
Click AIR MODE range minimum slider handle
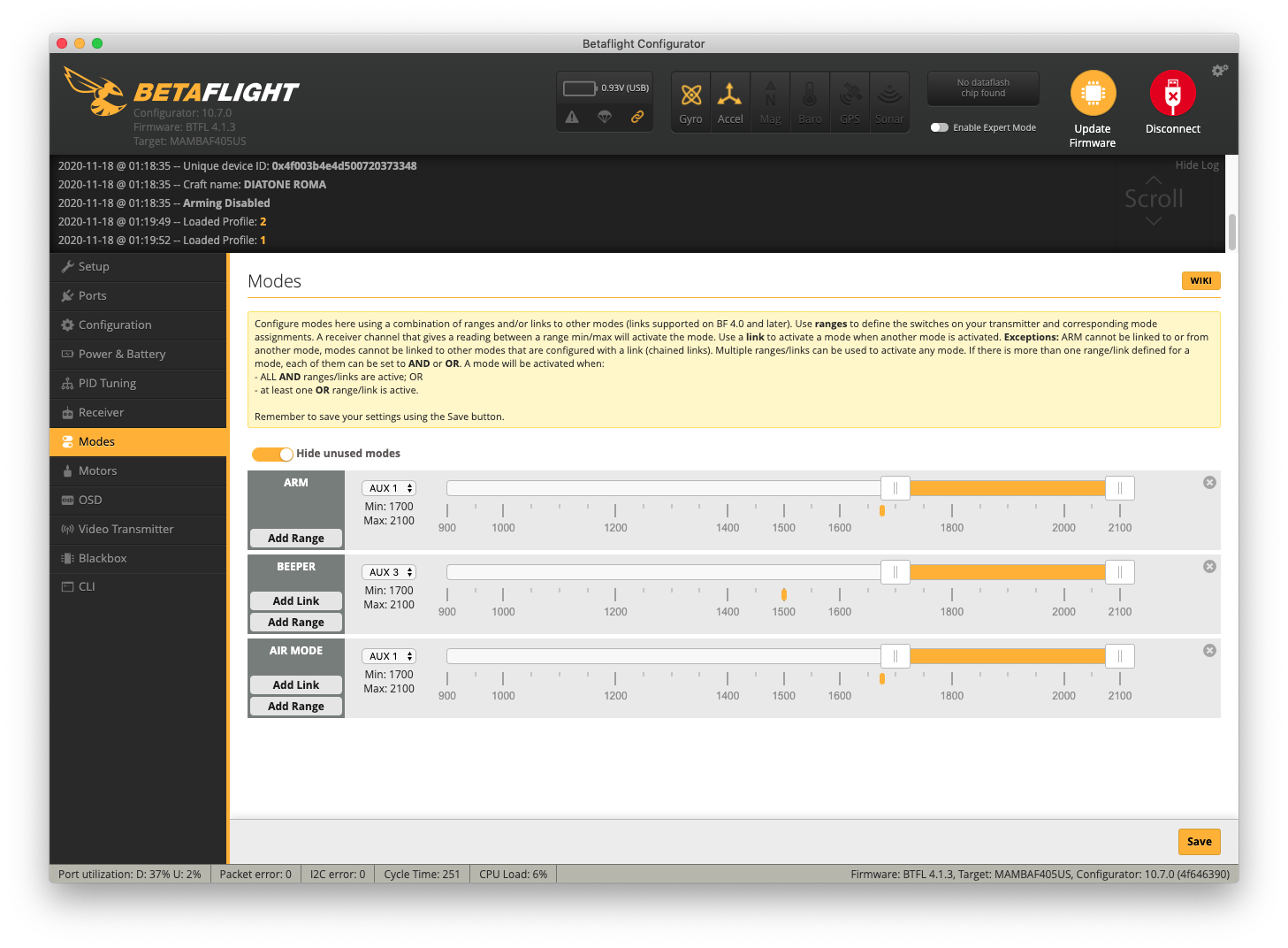pyautogui.click(x=896, y=656)
